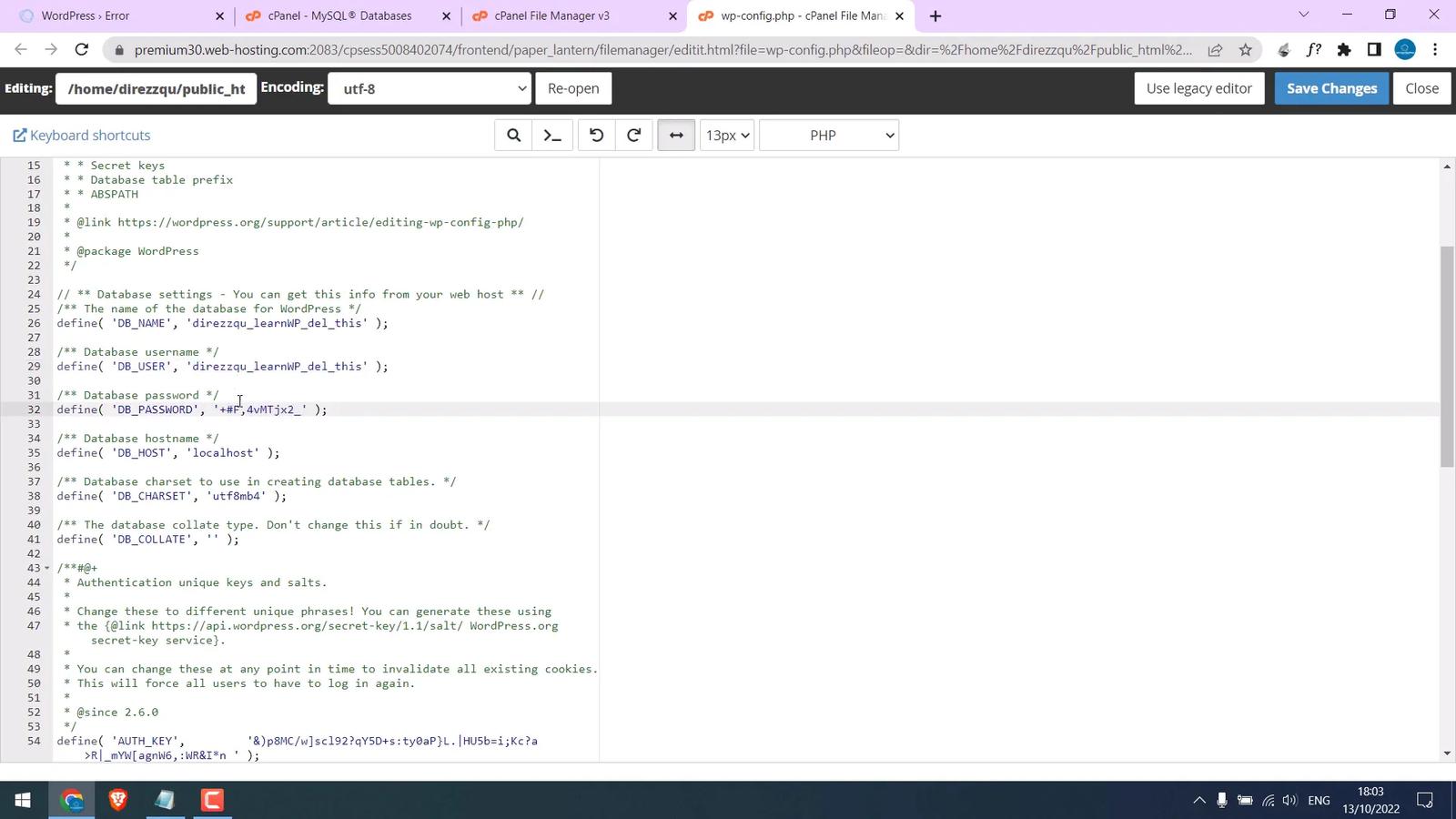Open Wi-Fi network tray icon
The height and width of the screenshot is (819, 1456).
point(1268,800)
